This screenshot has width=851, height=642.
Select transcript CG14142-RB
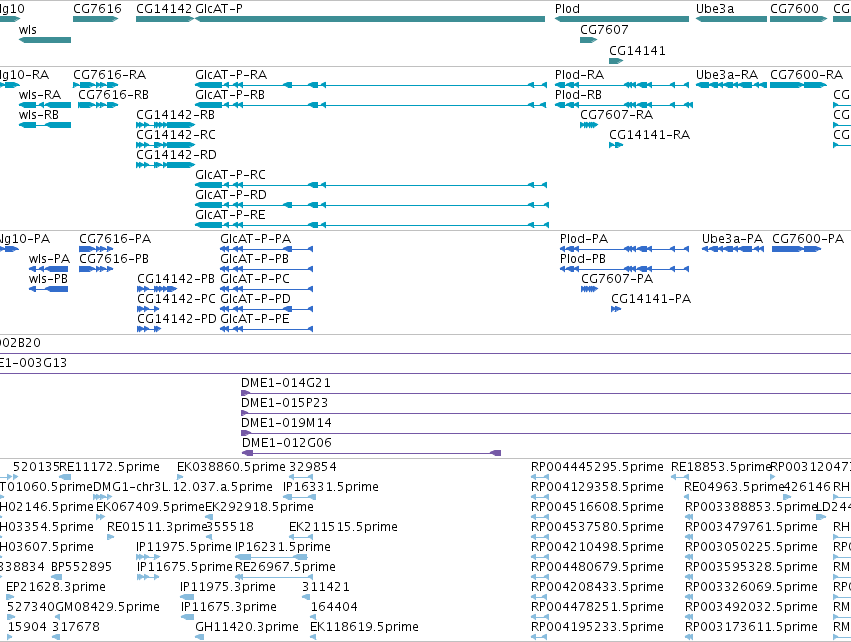click(166, 125)
